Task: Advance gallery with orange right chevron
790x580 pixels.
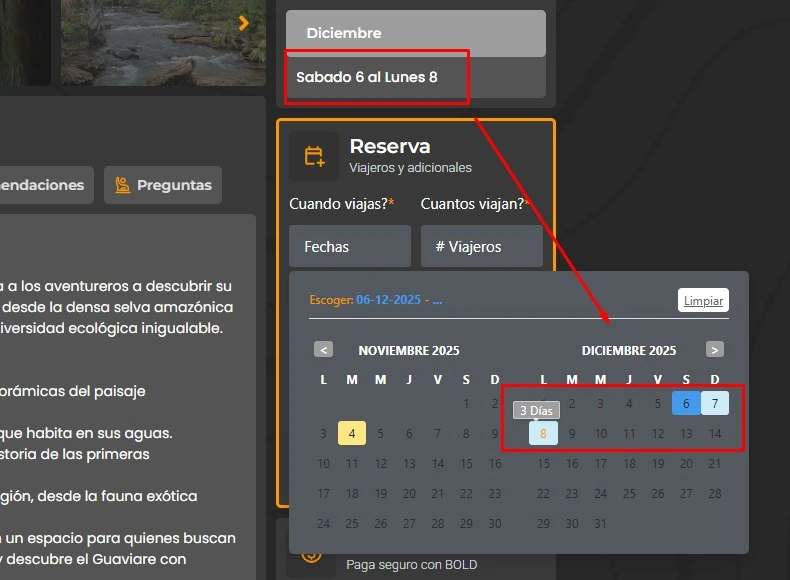Action: click(244, 23)
